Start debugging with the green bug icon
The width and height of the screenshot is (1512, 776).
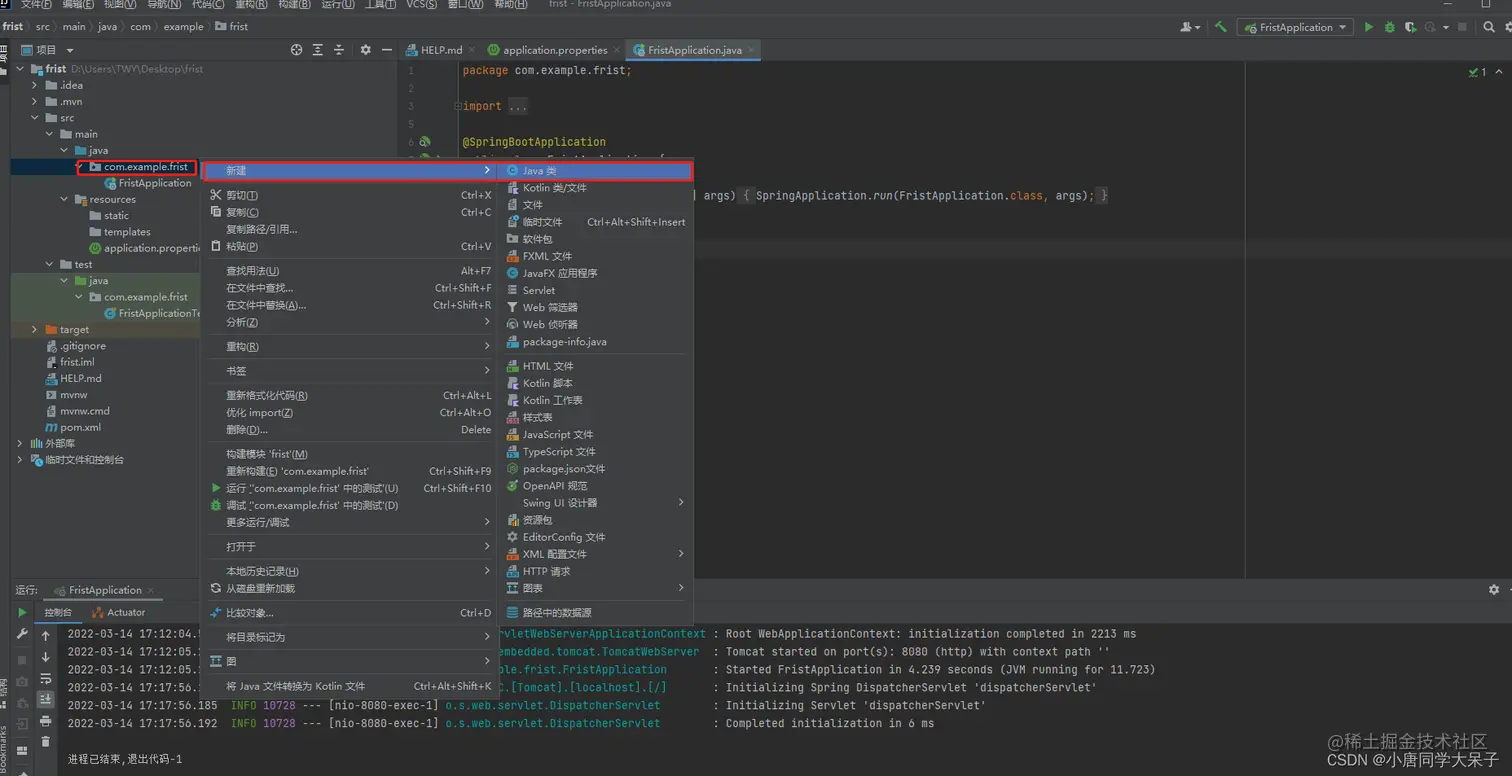pos(1389,27)
